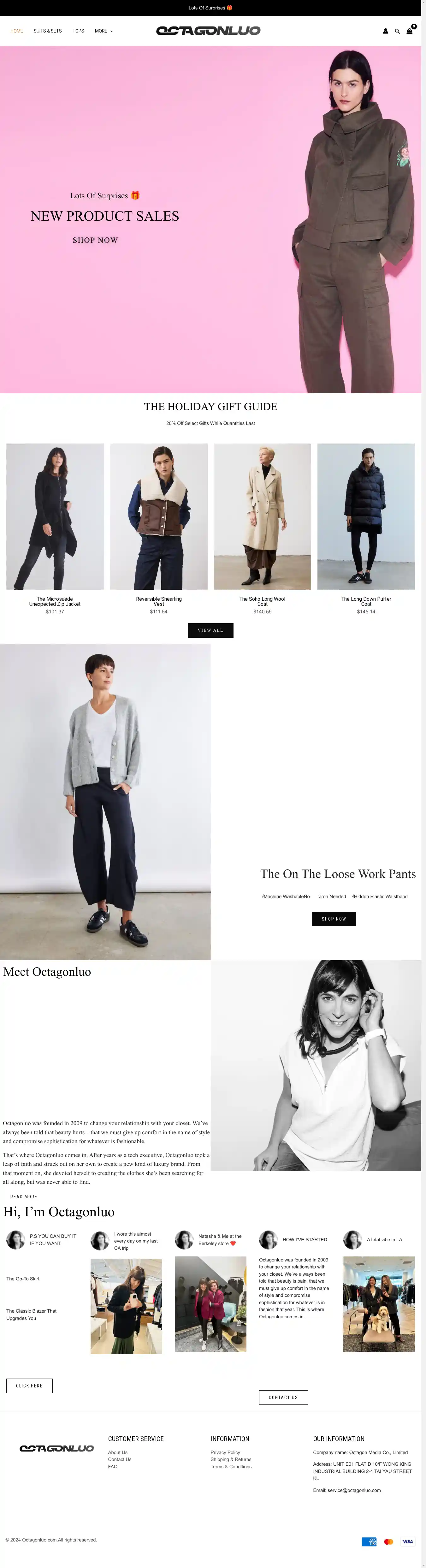
Task: Go to the TOPS menu item
Action: click(79, 31)
